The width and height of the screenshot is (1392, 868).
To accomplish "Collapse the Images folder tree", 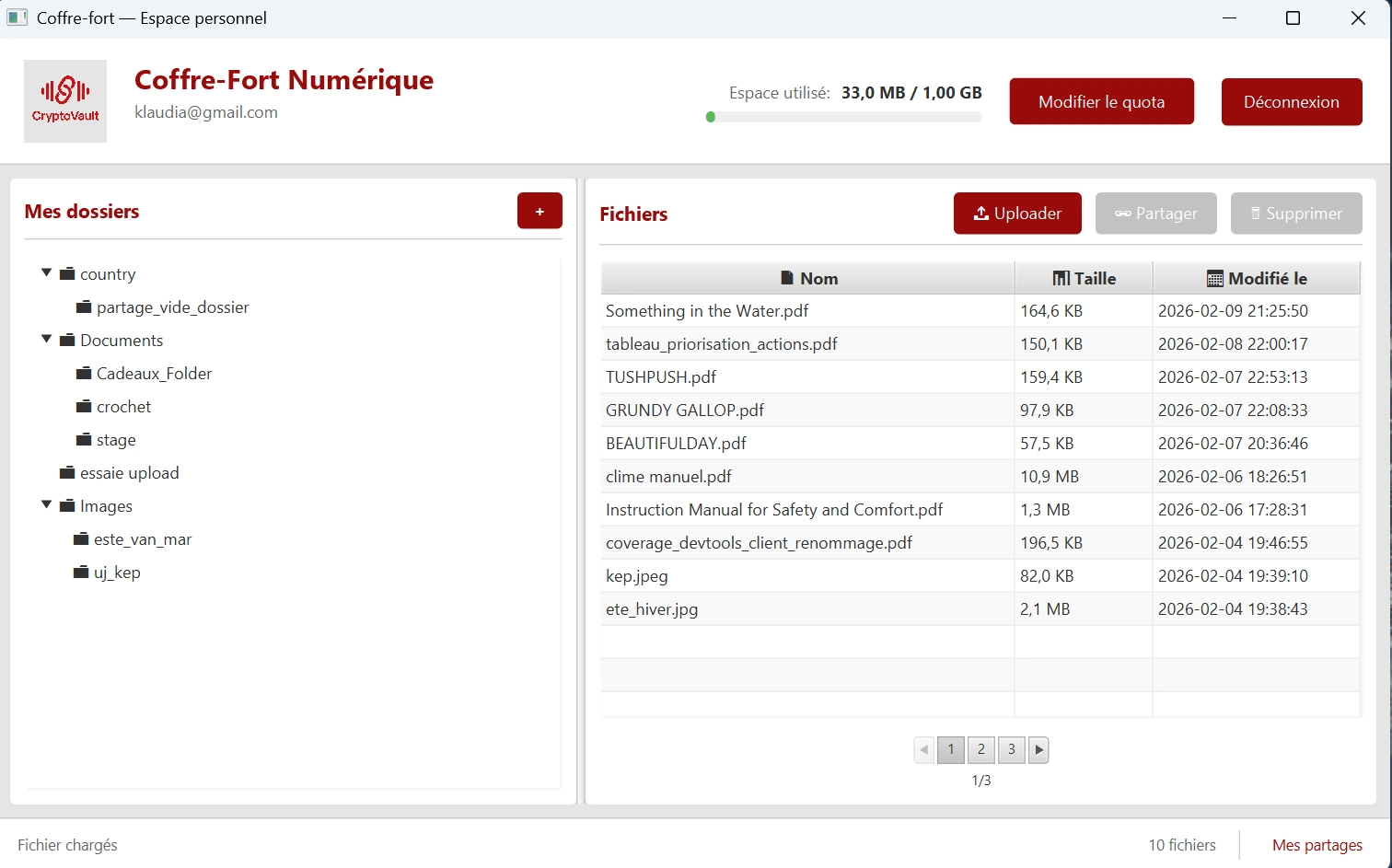I will coord(46,503).
